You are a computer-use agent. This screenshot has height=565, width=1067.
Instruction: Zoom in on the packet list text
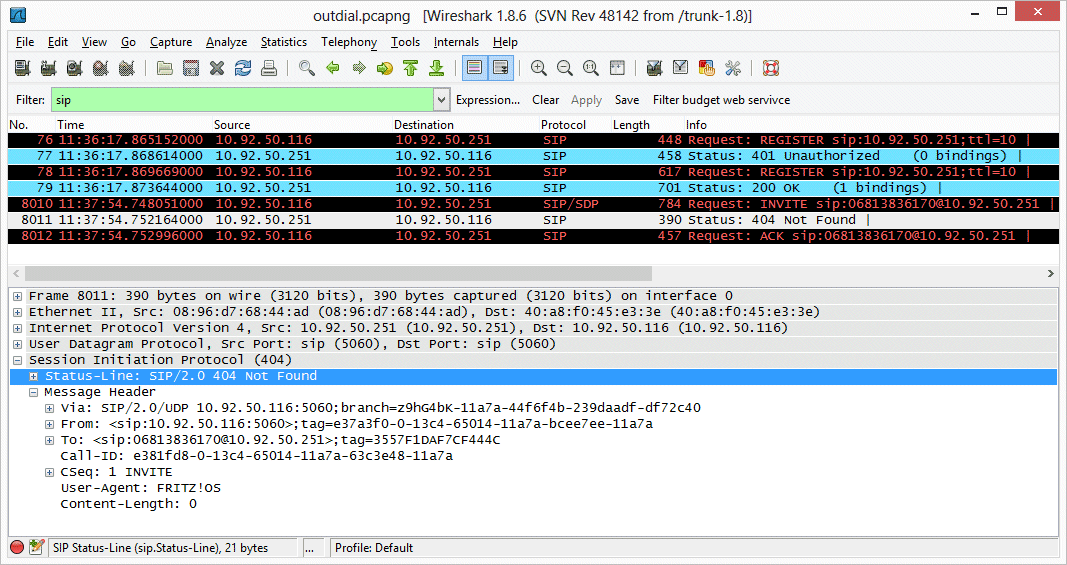tap(539, 68)
